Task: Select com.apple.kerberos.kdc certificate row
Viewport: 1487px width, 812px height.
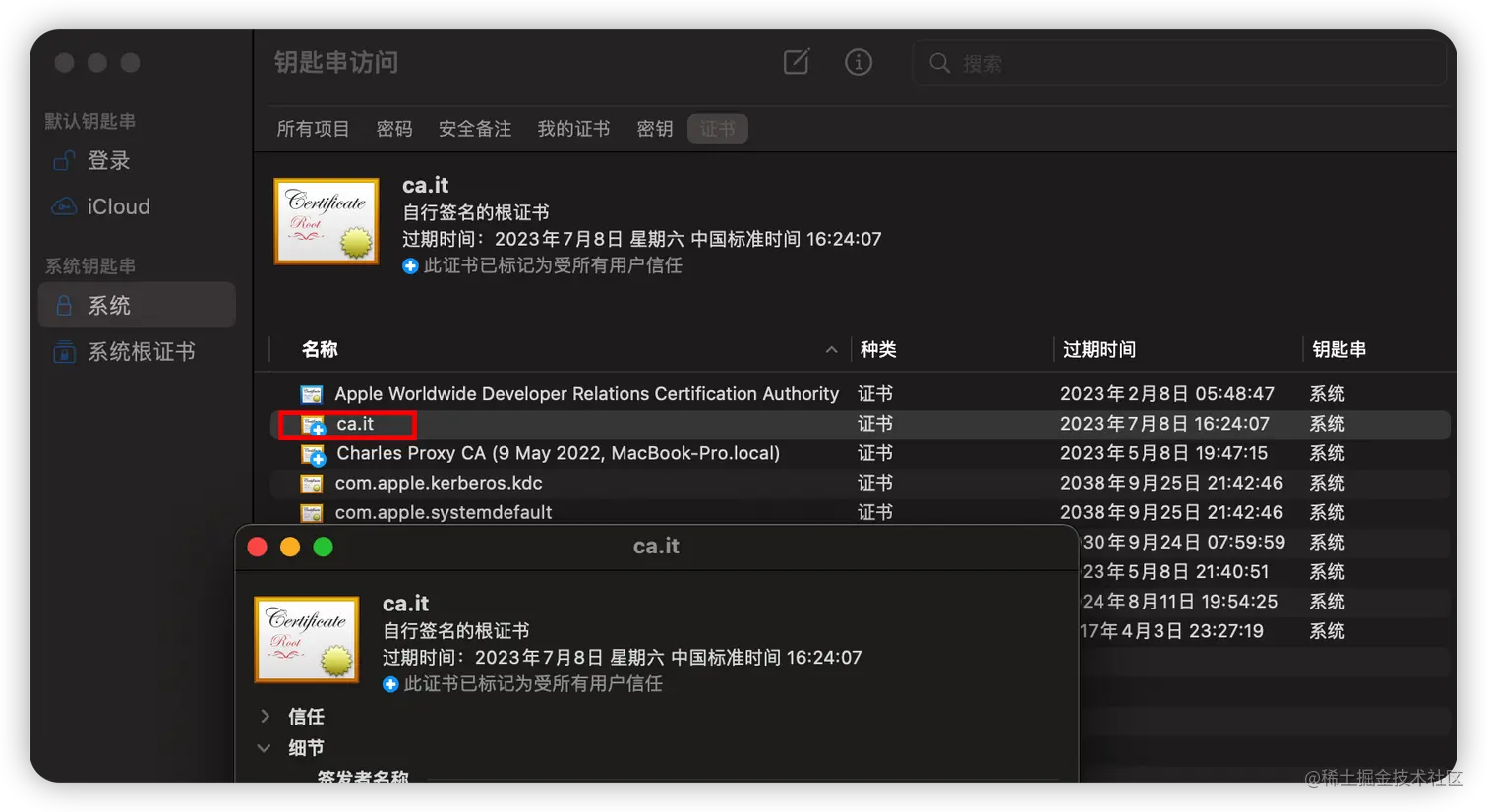Action: 861,483
